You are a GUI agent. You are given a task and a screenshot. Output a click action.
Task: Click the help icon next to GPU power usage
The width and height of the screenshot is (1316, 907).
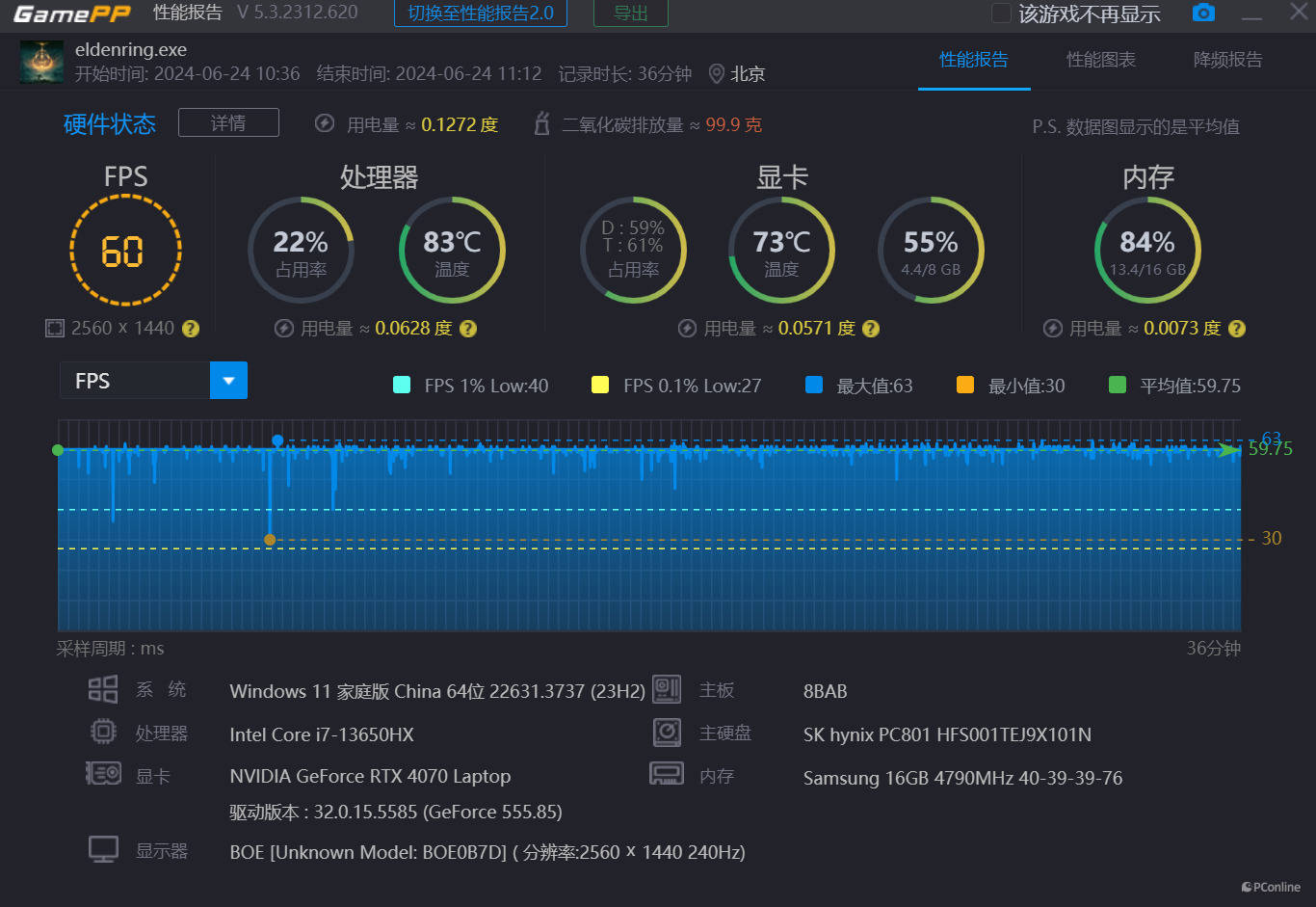[x=871, y=329]
